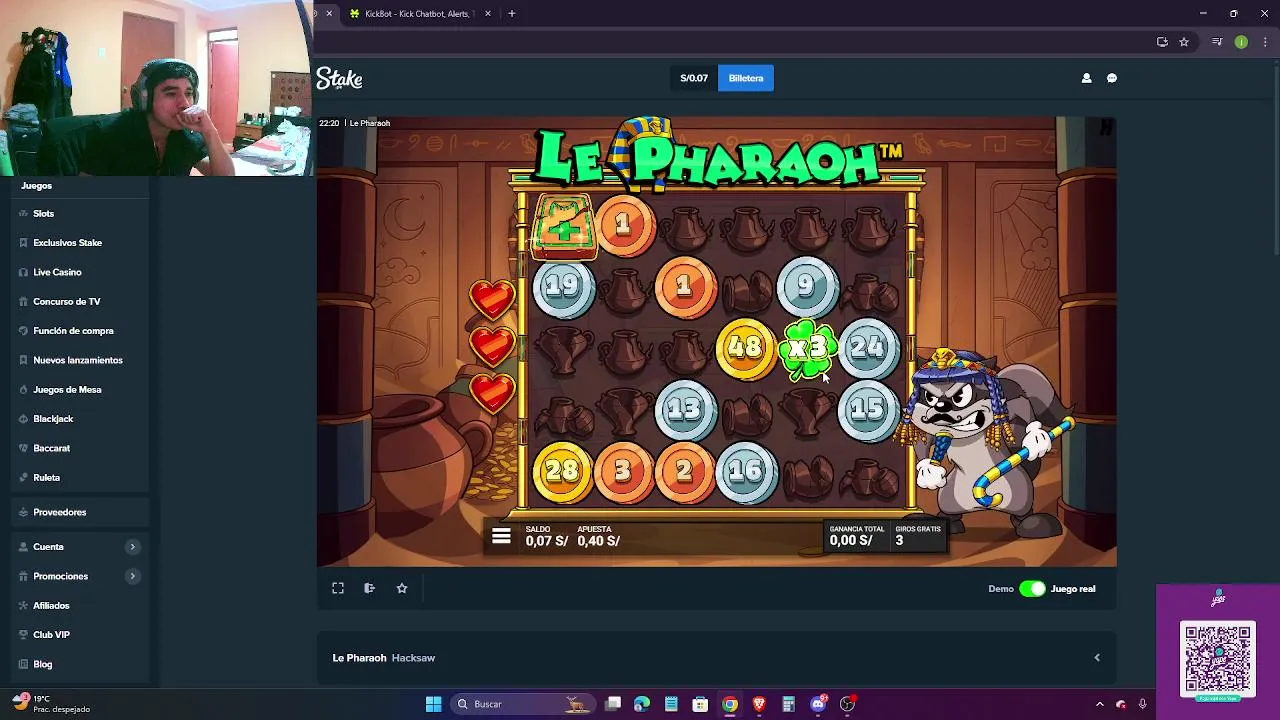
Task: Click the Billetera button
Action: [745, 78]
